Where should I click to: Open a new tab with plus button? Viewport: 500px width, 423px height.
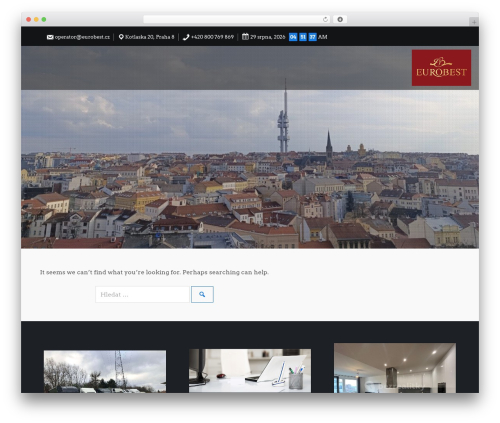coord(474,22)
